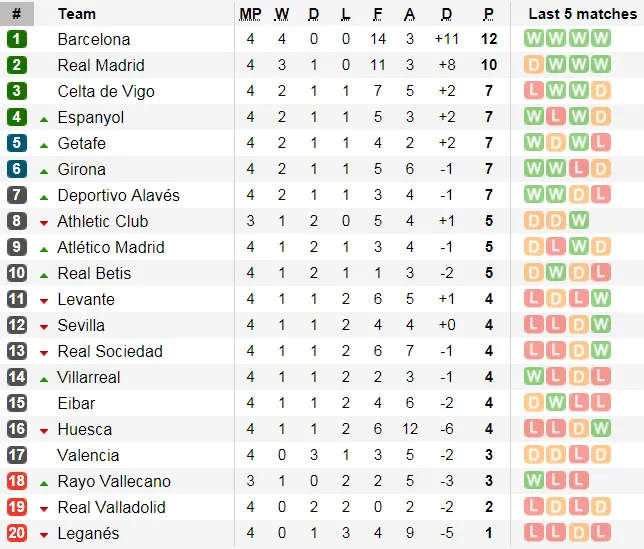Select the Atlético Madrid team name
This screenshot has width=644, height=549.
(111, 247)
